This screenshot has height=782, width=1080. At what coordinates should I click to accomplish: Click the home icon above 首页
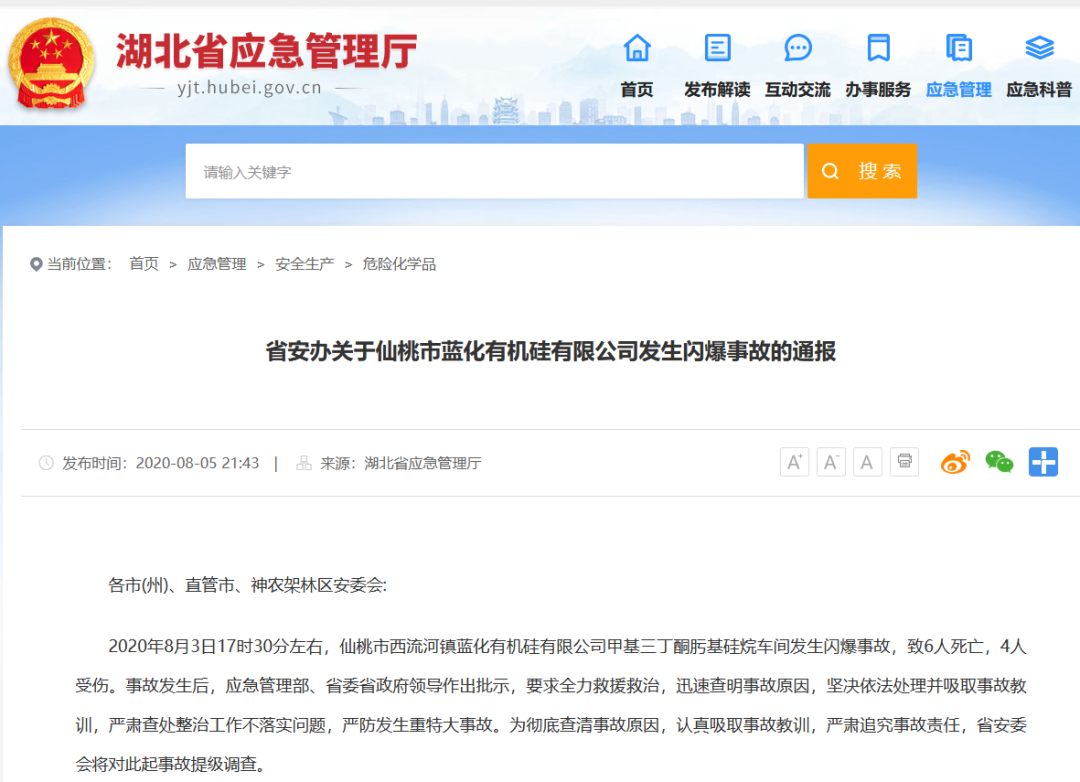click(x=637, y=47)
